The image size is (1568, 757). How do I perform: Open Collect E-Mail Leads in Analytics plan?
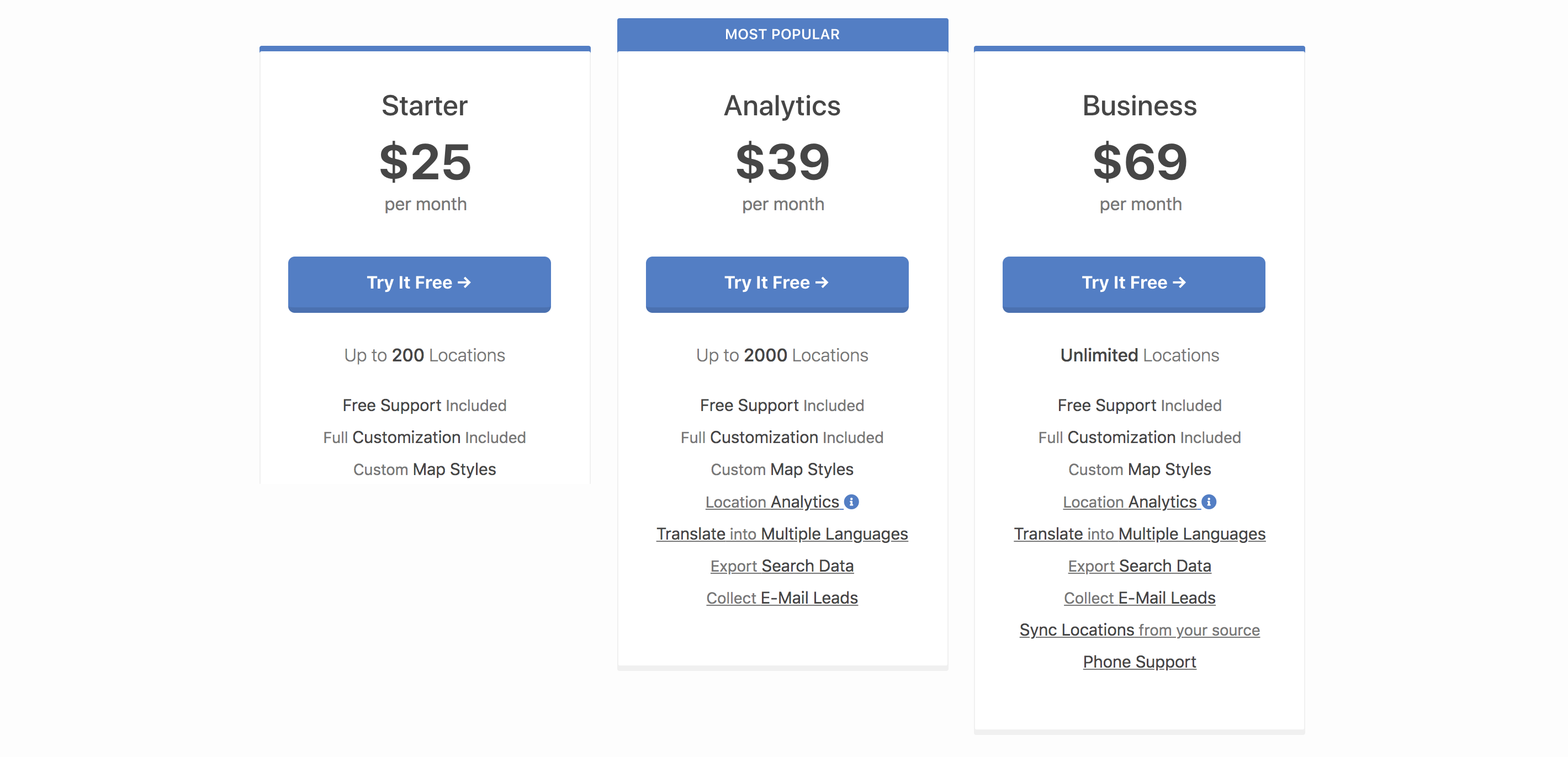click(782, 598)
